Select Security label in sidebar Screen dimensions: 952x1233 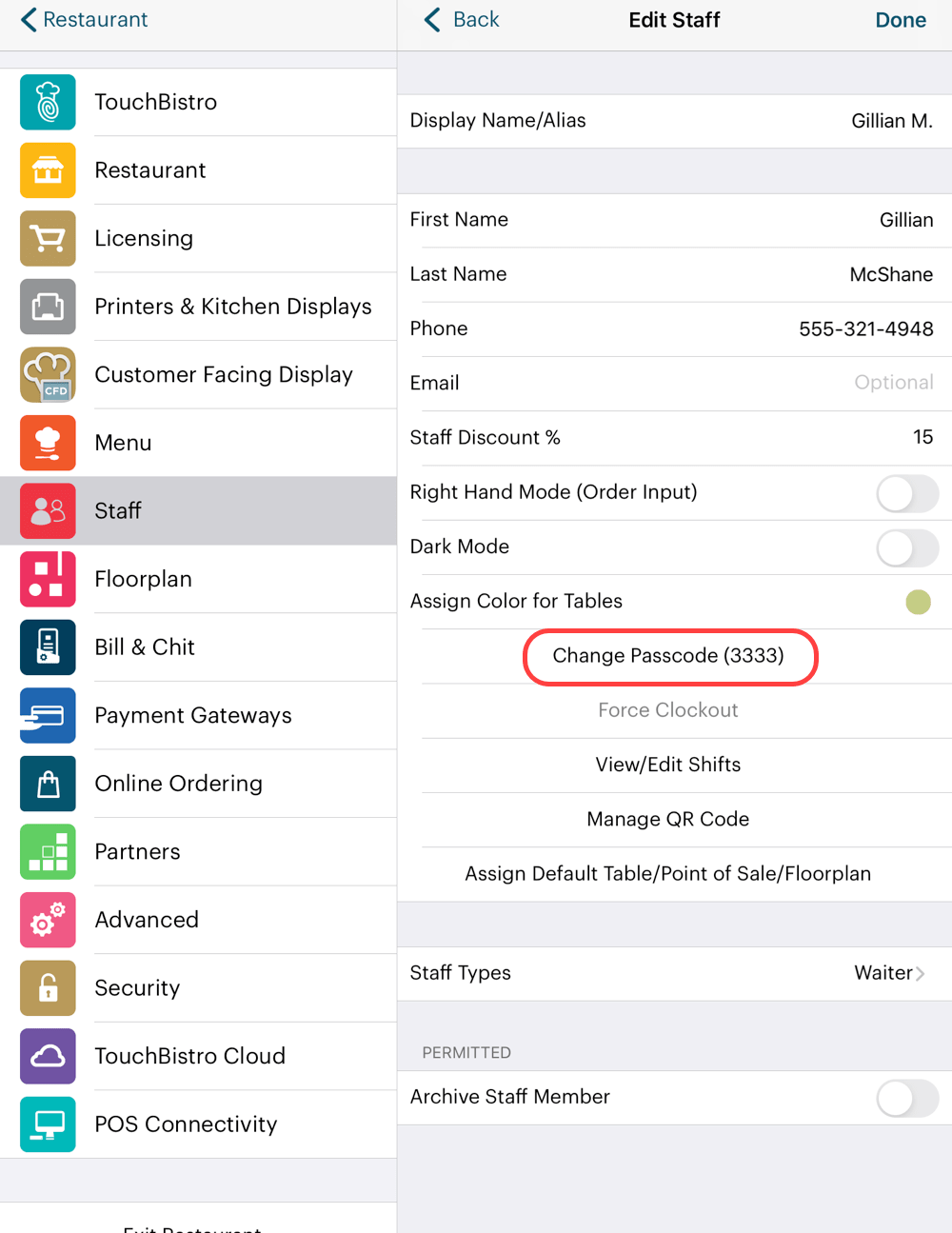point(137,988)
